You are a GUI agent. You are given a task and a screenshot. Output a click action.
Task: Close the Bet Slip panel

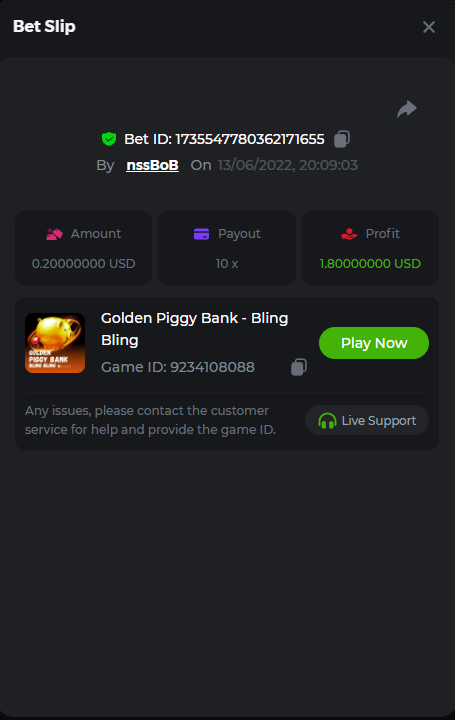[x=429, y=27]
